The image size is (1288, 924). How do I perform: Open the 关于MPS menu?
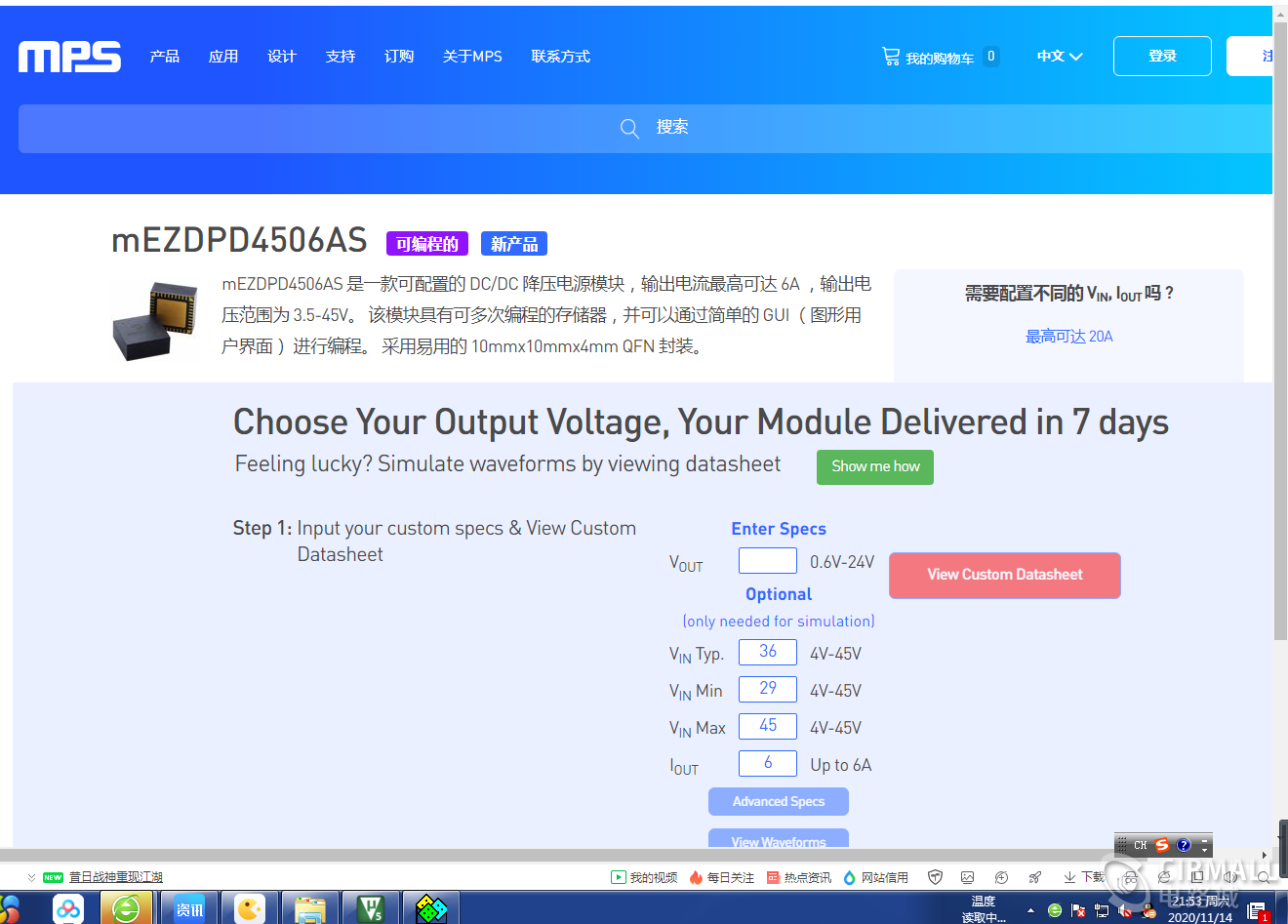coord(472,57)
